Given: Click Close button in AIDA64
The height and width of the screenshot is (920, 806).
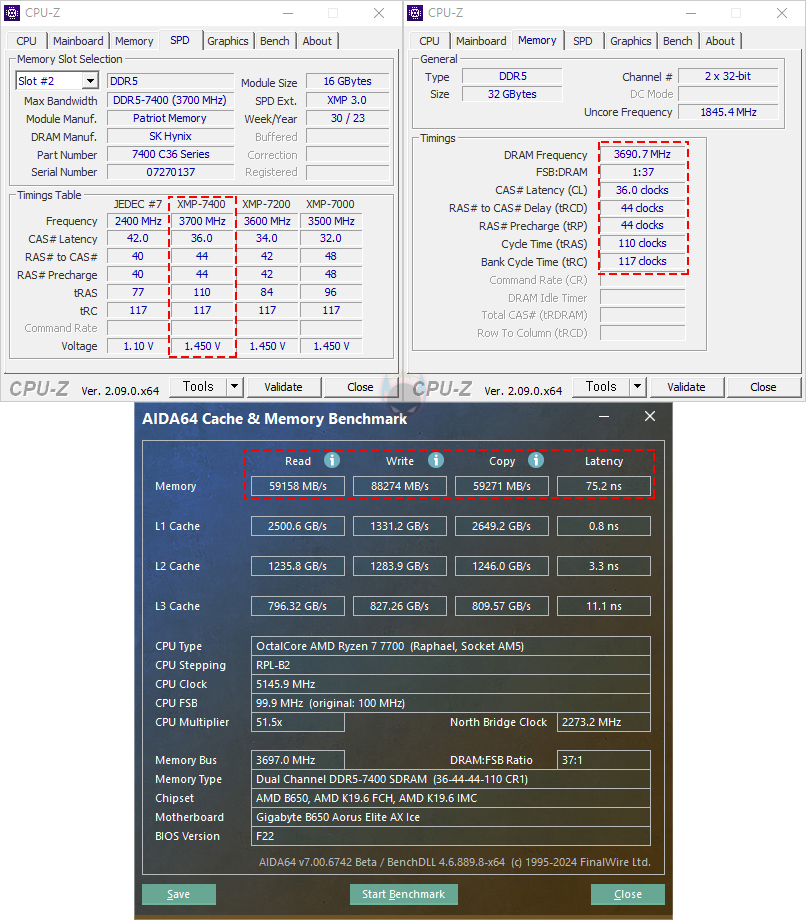Looking at the screenshot, I should click(x=628, y=894).
